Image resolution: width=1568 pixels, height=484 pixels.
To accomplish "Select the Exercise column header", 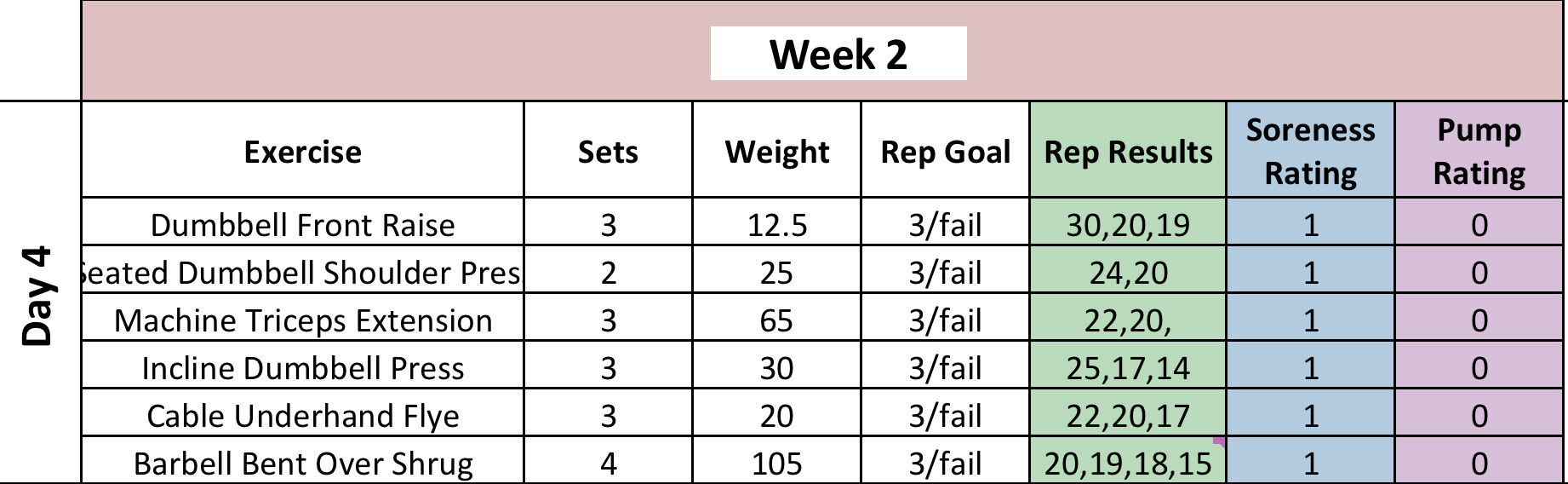I will point(302,152).
